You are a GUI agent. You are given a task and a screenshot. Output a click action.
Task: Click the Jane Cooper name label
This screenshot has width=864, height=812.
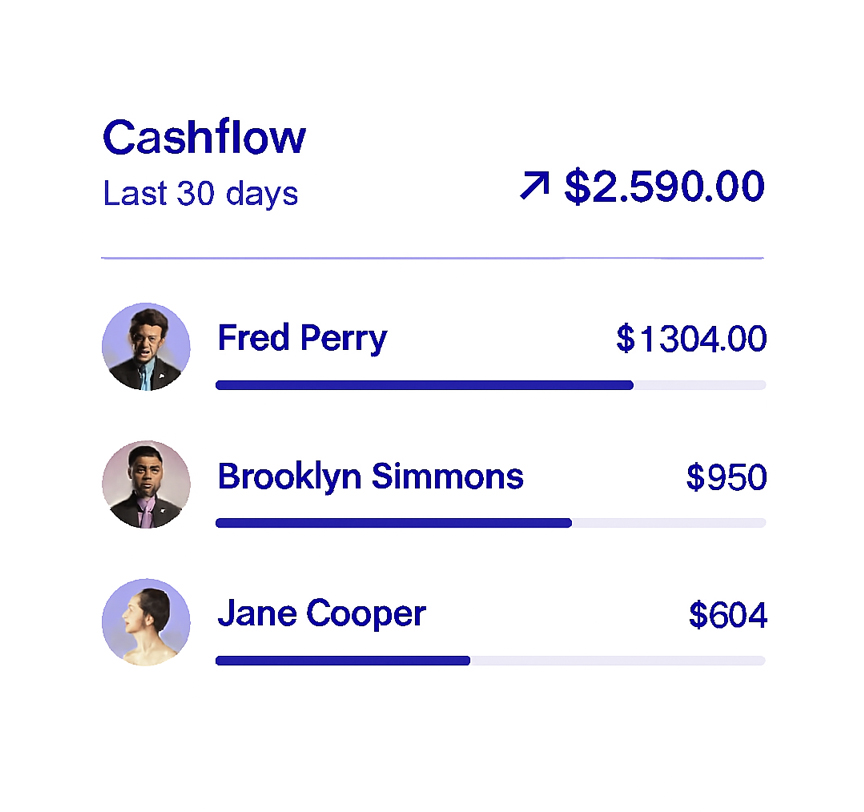pos(321,613)
